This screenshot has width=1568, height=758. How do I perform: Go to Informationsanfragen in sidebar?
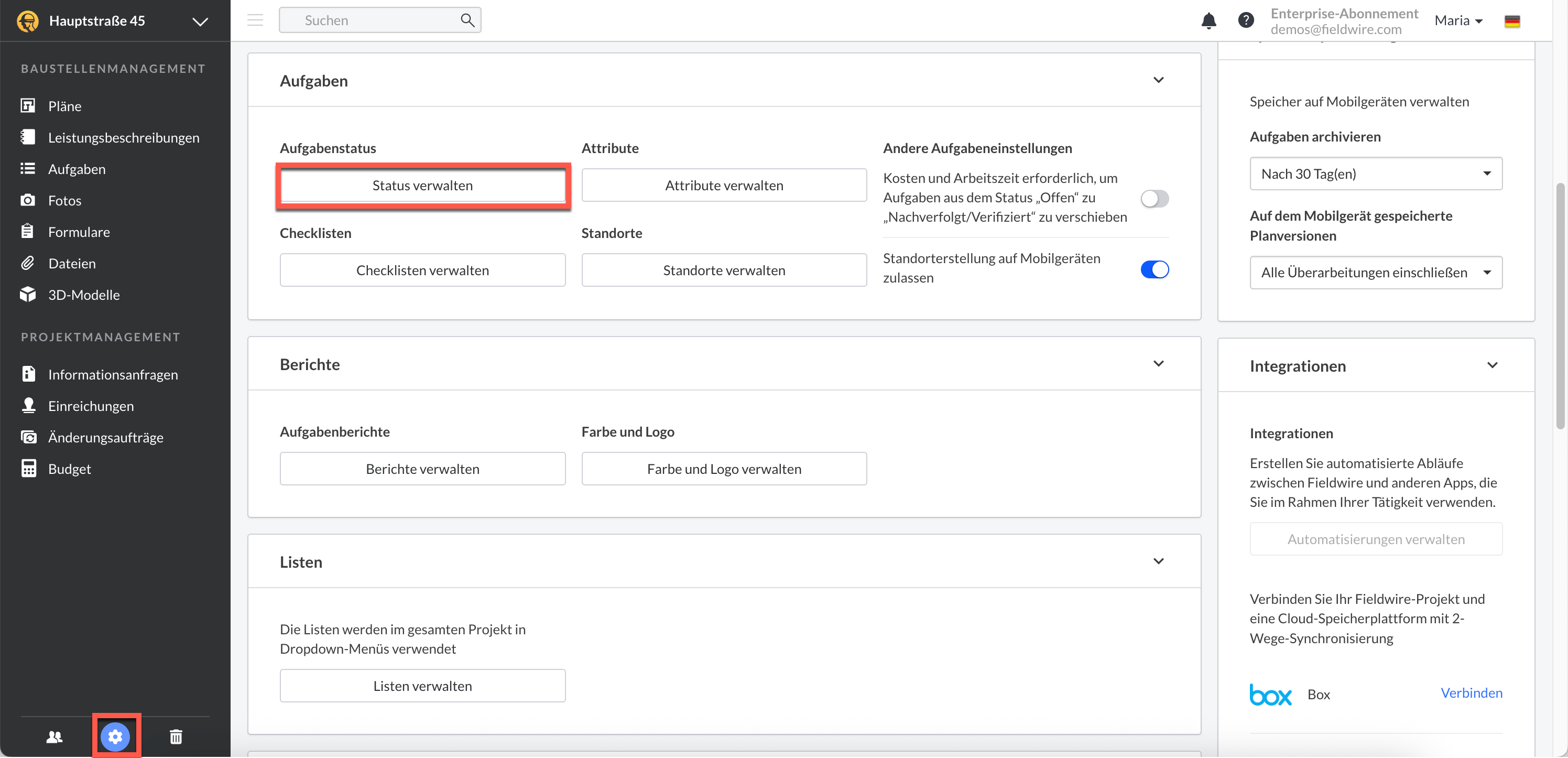point(113,374)
